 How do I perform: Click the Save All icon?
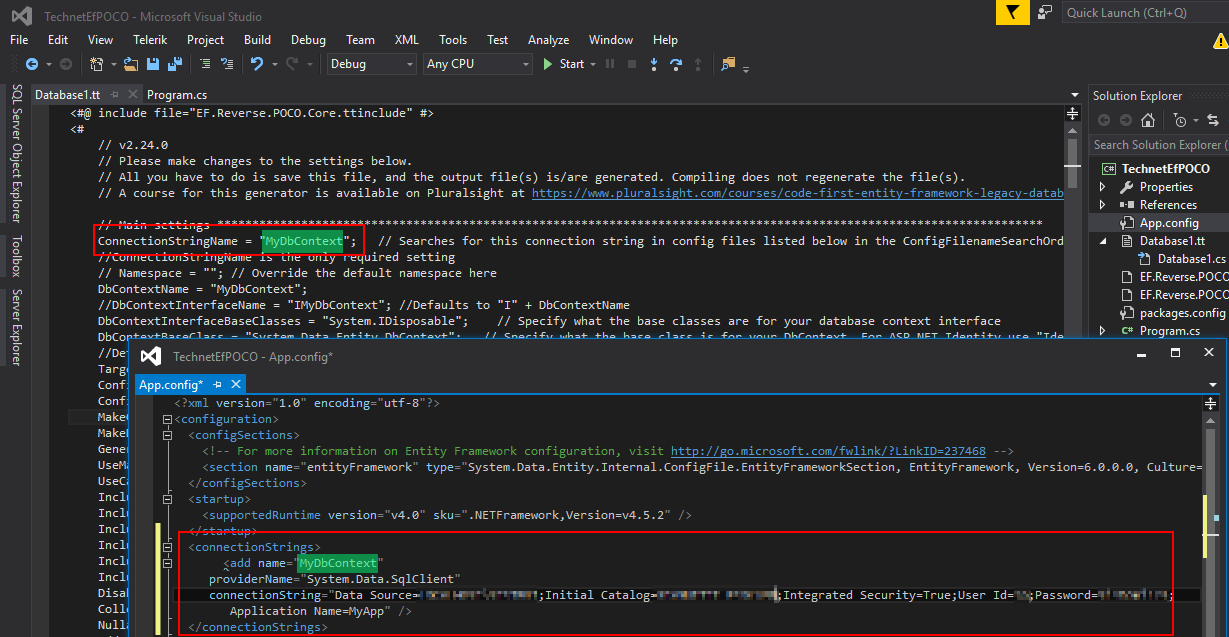tap(174, 64)
